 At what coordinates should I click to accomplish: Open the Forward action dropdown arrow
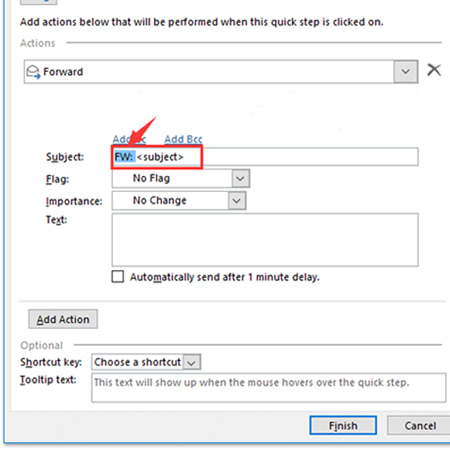(x=406, y=71)
